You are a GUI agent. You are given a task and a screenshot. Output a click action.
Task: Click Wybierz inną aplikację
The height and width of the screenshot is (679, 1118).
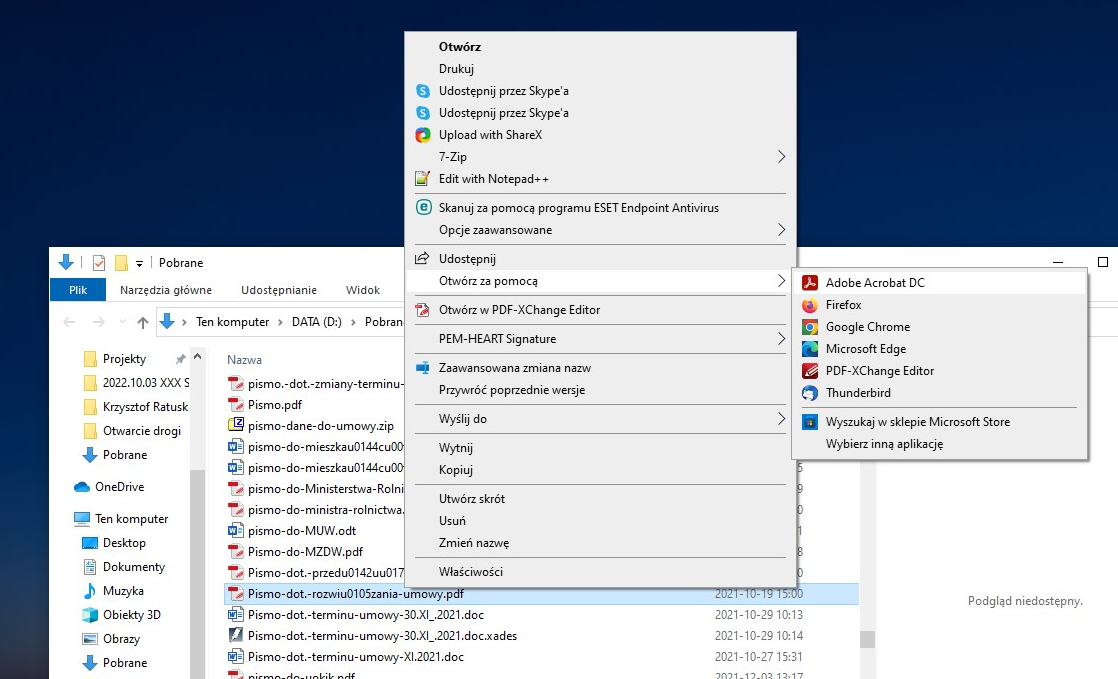pos(884,444)
